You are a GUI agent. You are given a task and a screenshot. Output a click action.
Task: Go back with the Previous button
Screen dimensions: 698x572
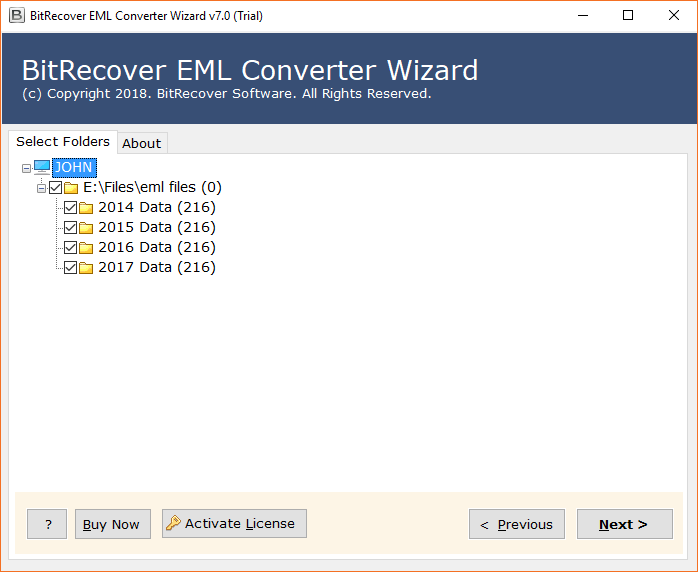coord(517,524)
